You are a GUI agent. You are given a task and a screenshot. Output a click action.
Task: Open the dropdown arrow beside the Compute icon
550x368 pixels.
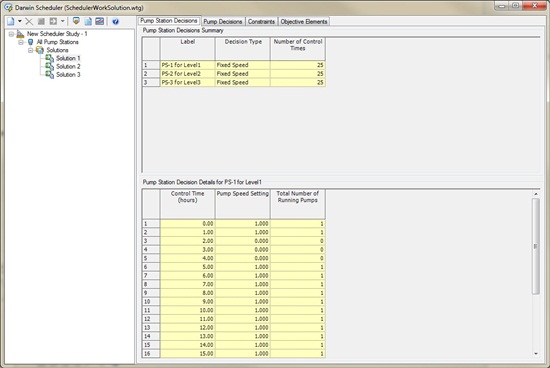(x=62, y=21)
